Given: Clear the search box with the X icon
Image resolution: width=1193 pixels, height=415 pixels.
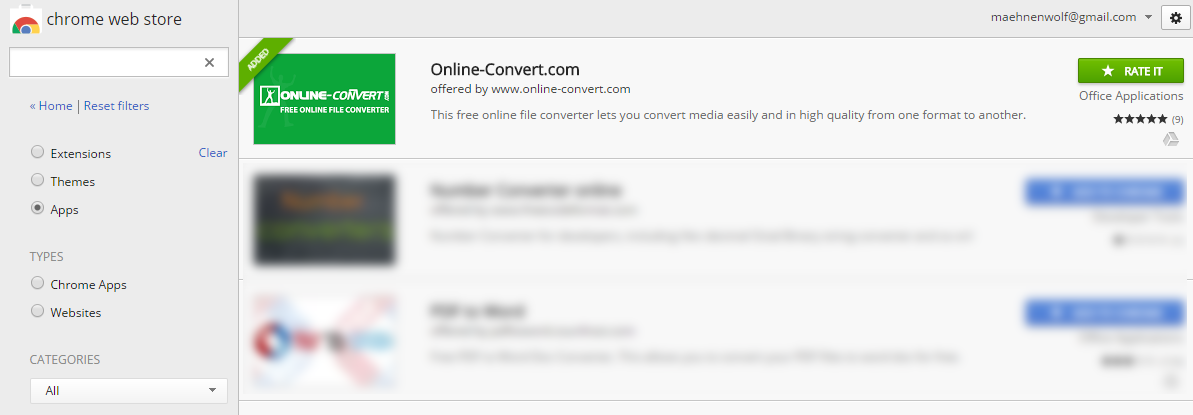Looking at the screenshot, I should pyautogui.click(x=209, y=62).
